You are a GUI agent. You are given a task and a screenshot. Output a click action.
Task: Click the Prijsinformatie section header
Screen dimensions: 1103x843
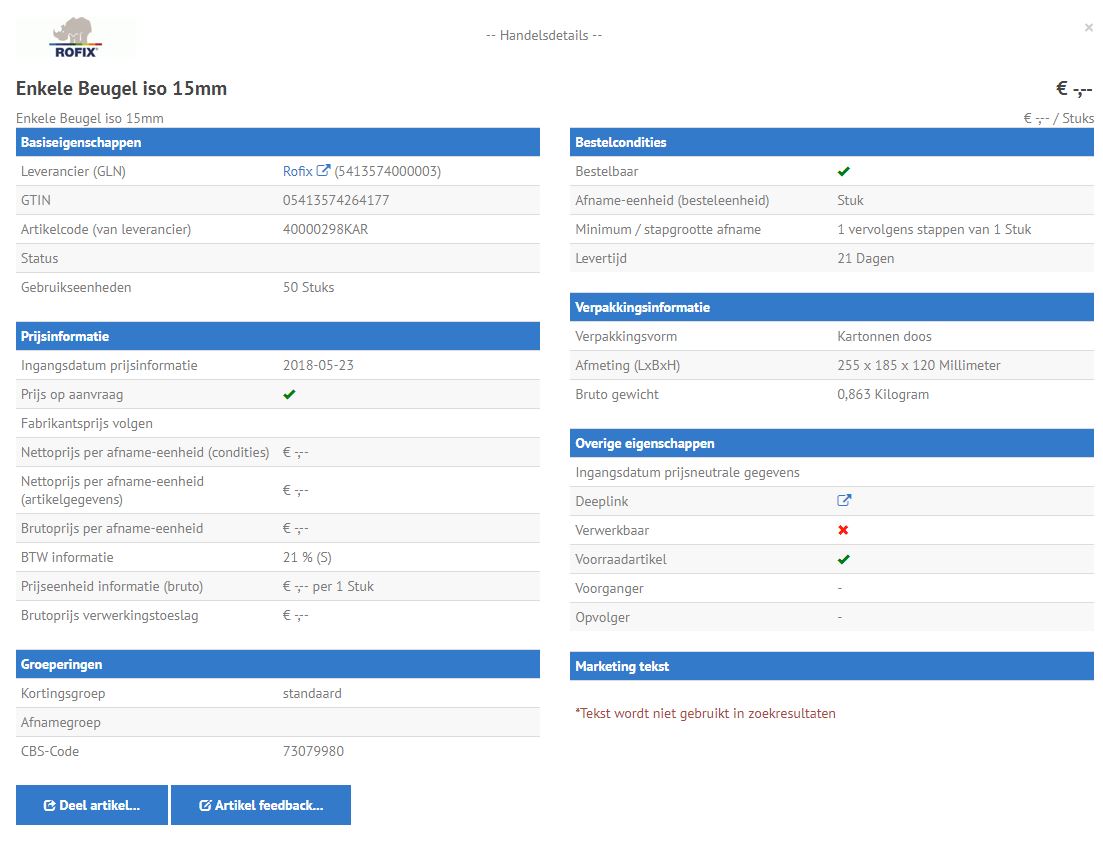pyautogui.click(x=278, y=336)
